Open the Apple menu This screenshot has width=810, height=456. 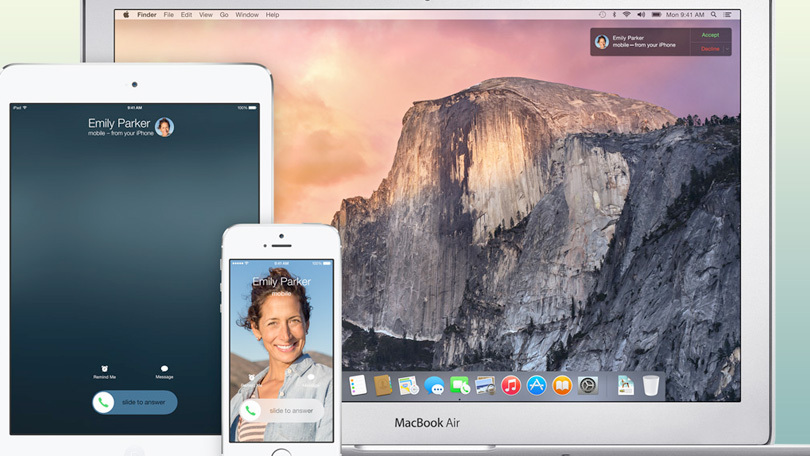click(x=125, y=15)
